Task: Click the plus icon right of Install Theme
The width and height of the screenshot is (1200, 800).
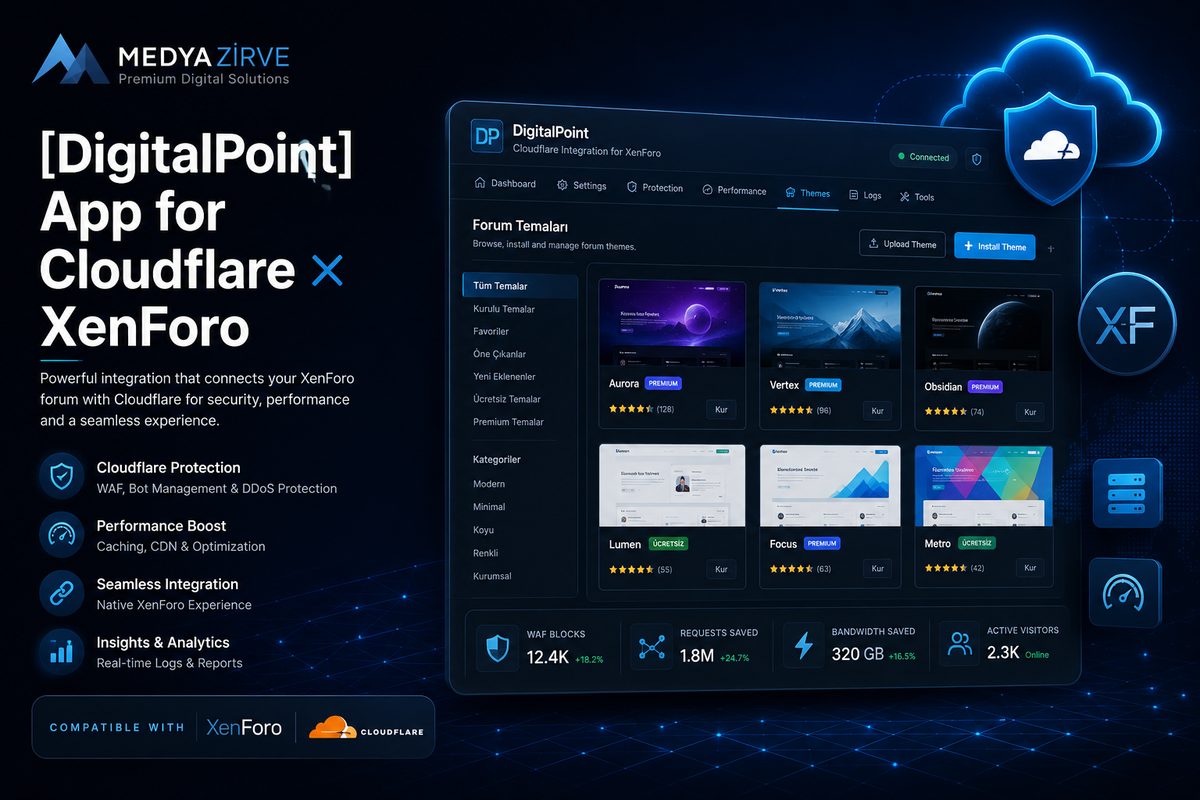Action: click(1050, 247)
